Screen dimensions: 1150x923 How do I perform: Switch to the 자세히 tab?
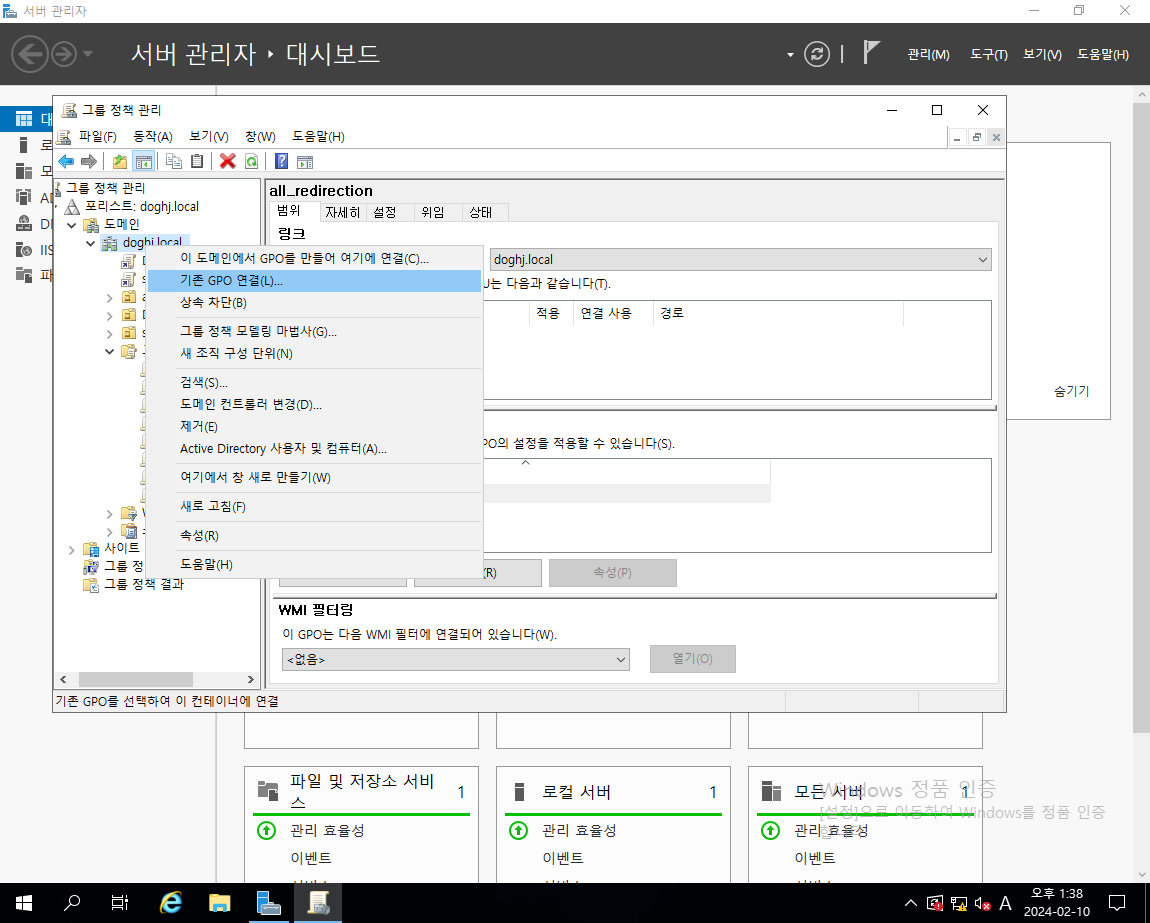(343, 213)
